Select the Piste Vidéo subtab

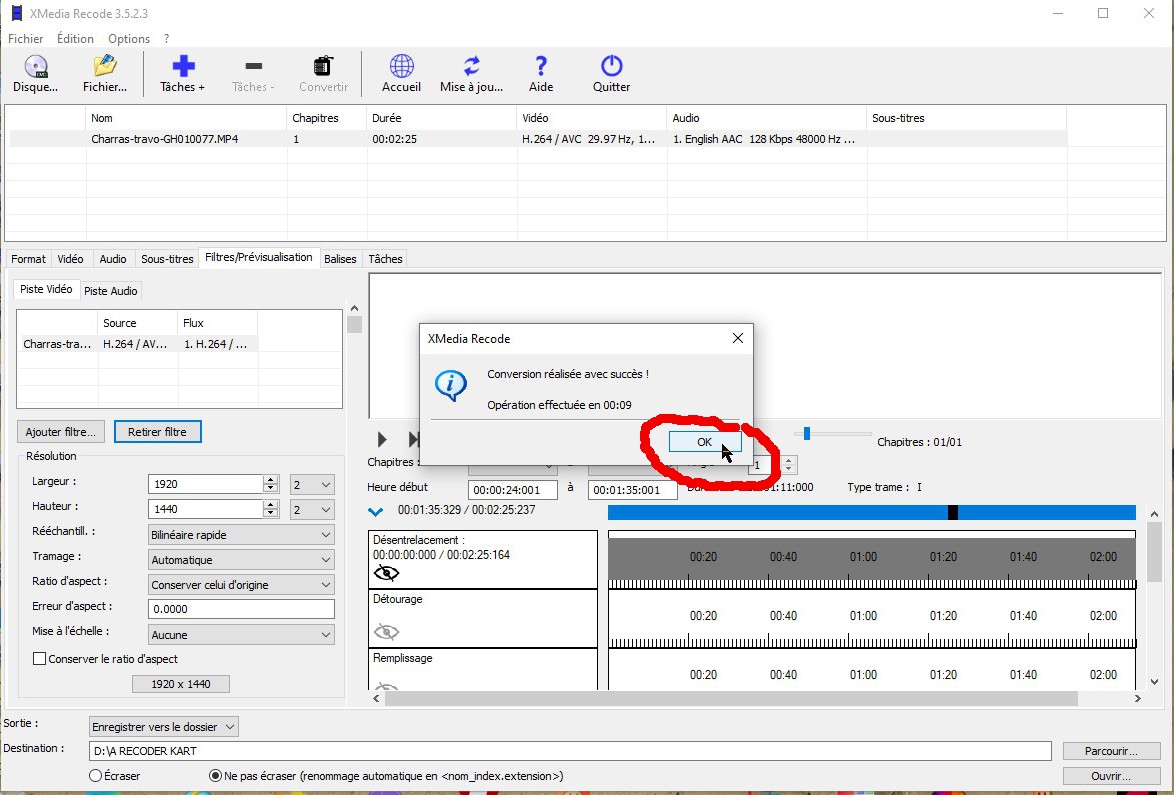point(46,289)
